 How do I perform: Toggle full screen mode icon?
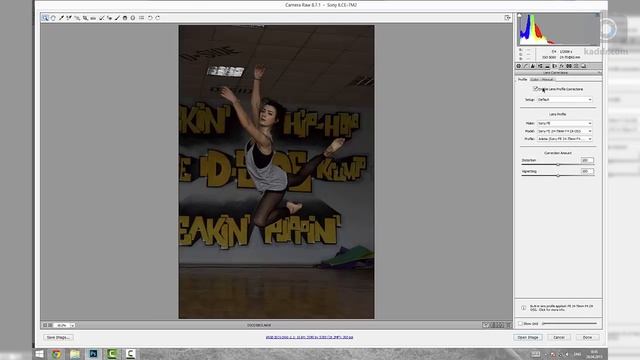point(507,18)
